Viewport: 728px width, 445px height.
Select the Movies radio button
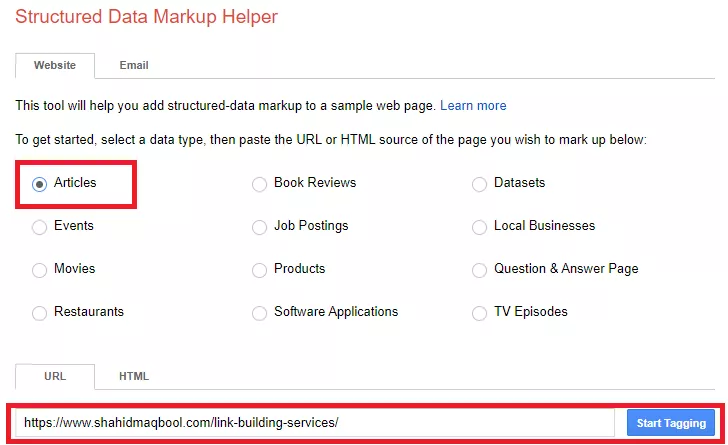pos(39,270)
